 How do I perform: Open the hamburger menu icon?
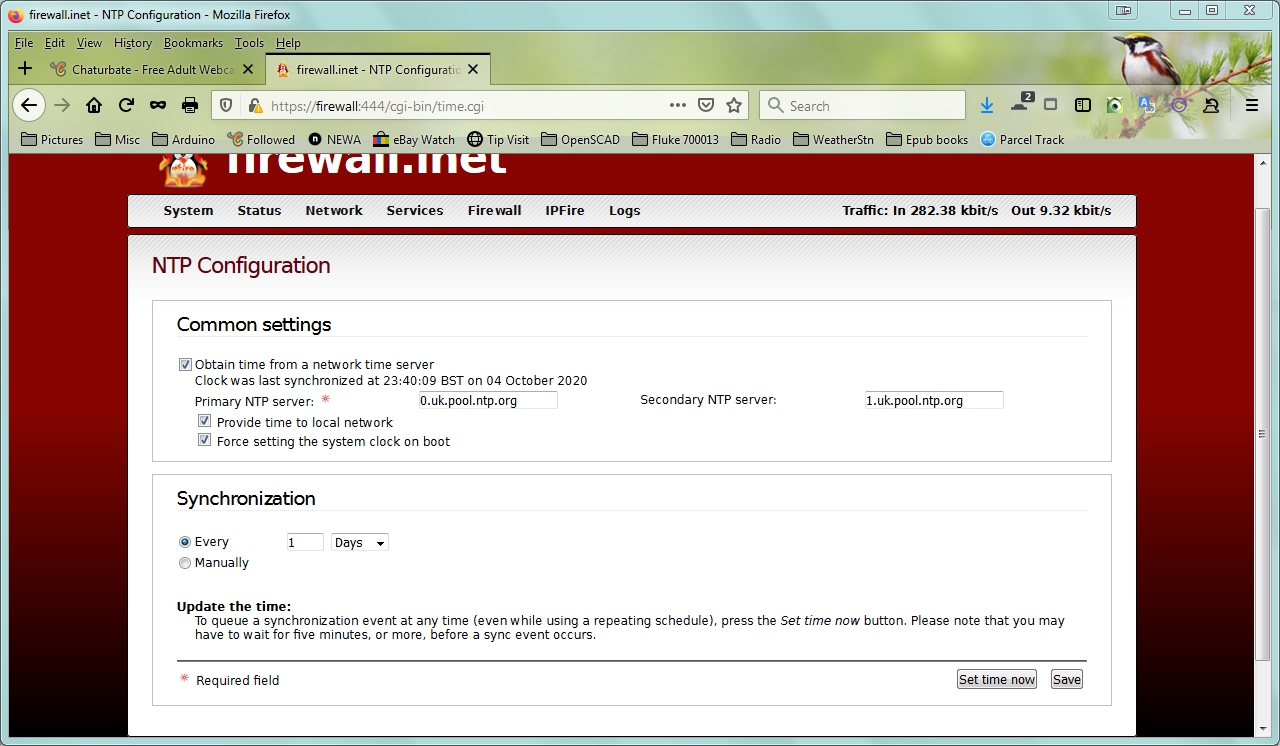[x=1252, y=105]
